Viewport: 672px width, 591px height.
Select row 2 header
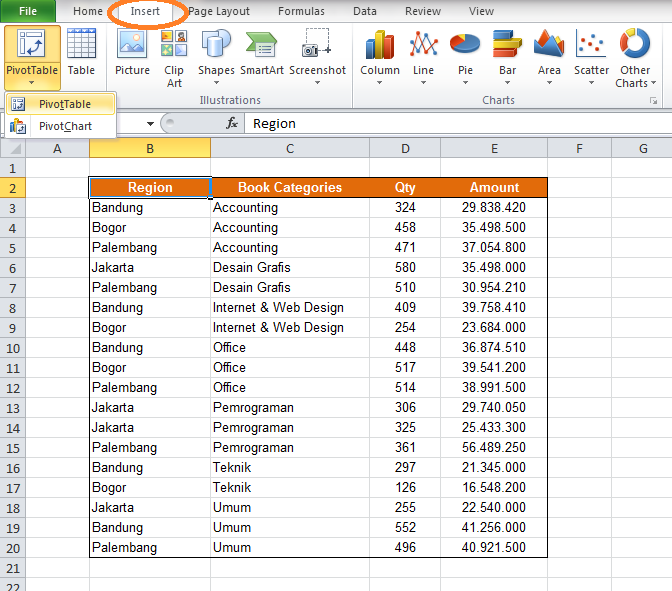(x=13, y=188)
